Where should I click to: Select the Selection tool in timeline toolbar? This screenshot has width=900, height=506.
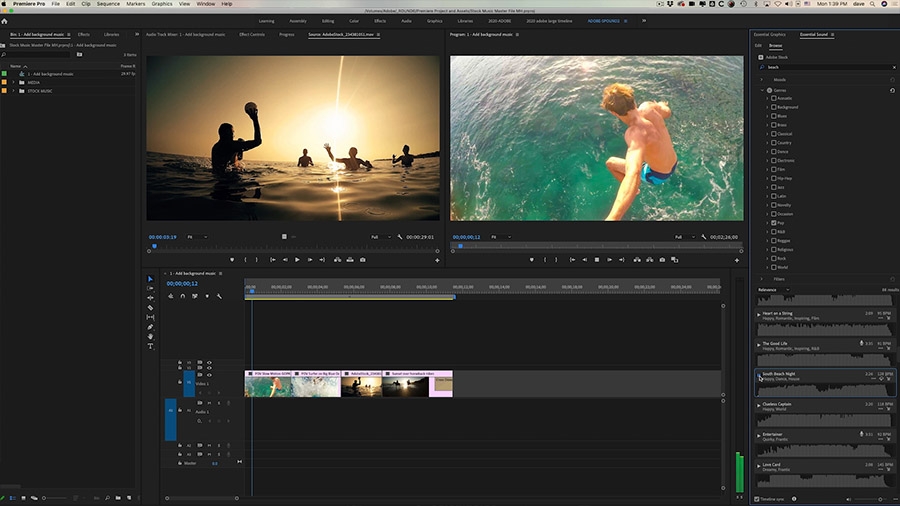[150, 279]
